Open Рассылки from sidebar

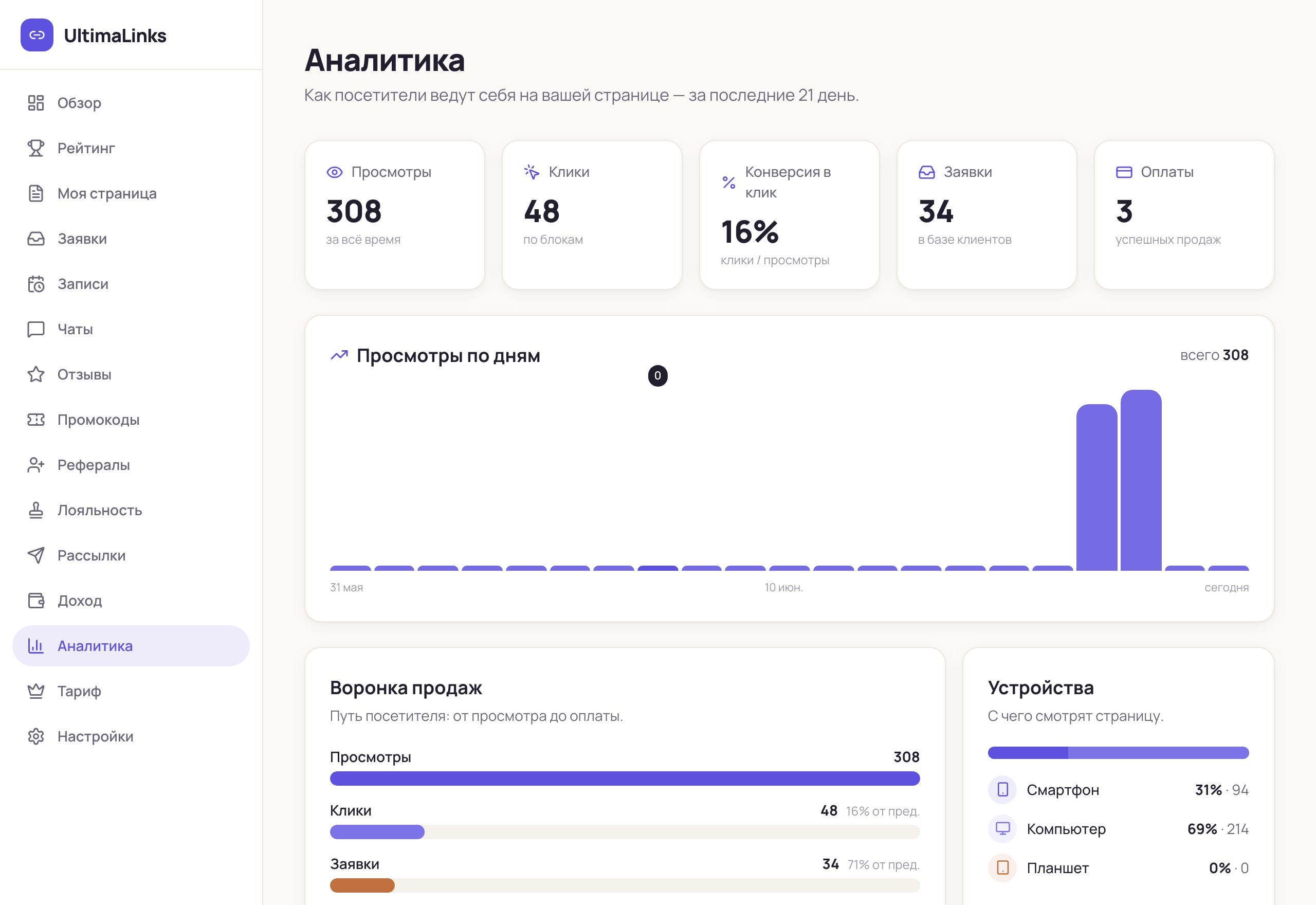(131, 555)
